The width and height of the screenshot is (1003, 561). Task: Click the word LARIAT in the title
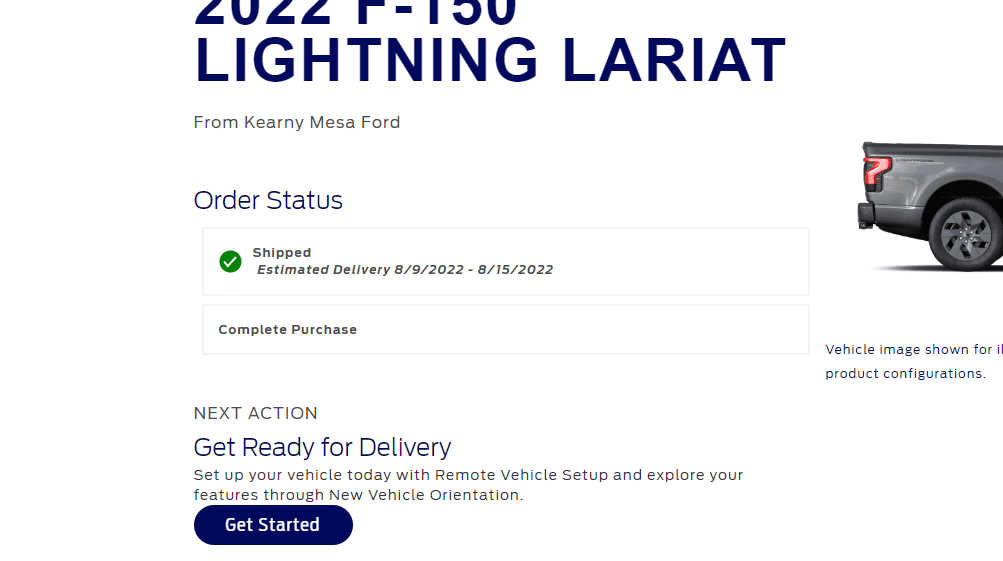click(674, 62)
